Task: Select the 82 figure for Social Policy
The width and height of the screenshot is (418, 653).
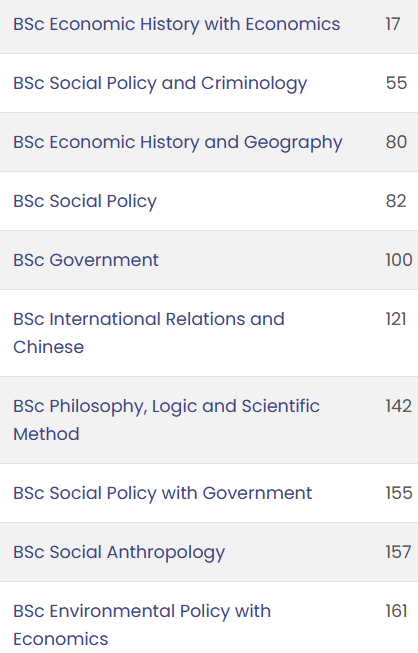Action: 396,201
